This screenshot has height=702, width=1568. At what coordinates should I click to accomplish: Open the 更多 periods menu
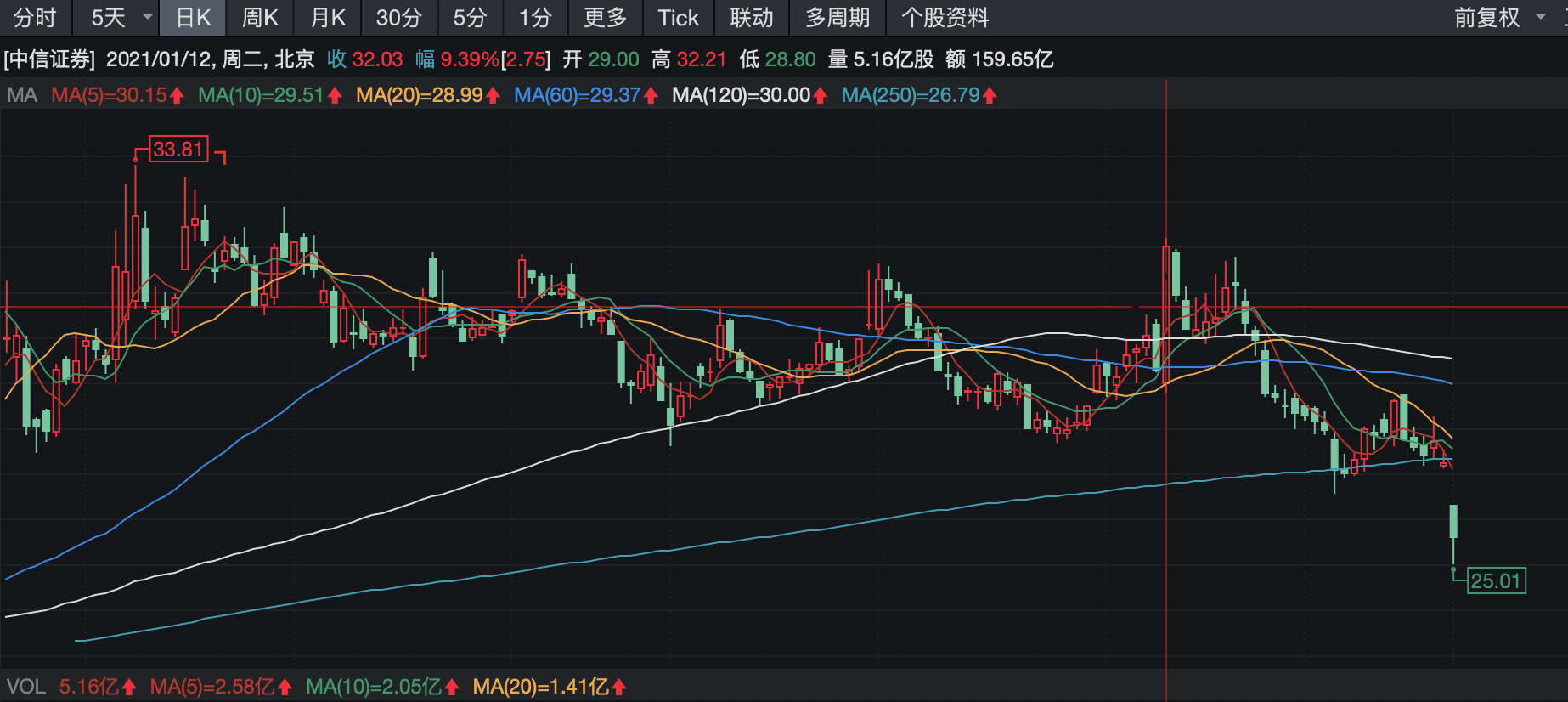[605, 18]
